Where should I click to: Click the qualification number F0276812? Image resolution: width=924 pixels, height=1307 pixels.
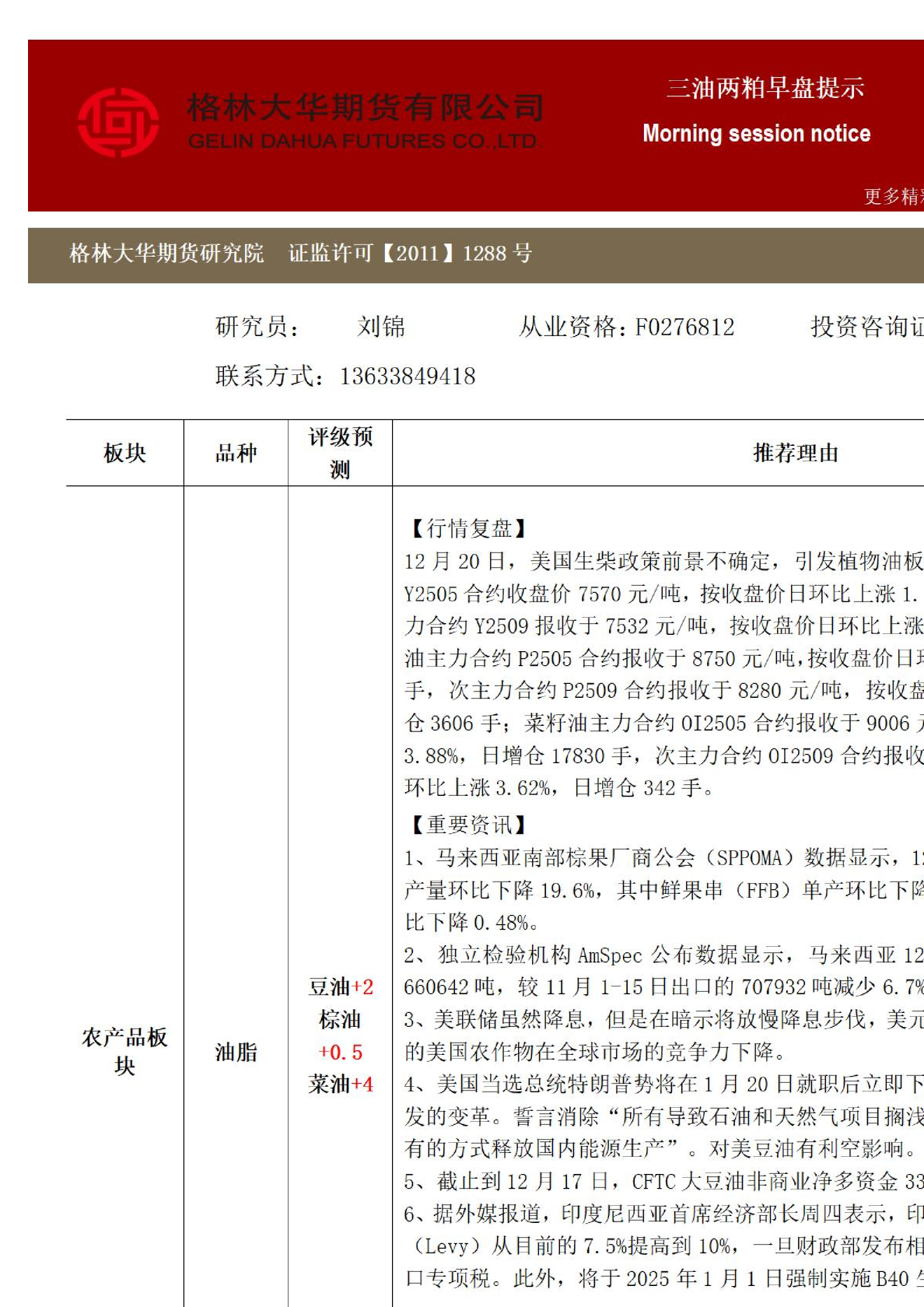684,327
